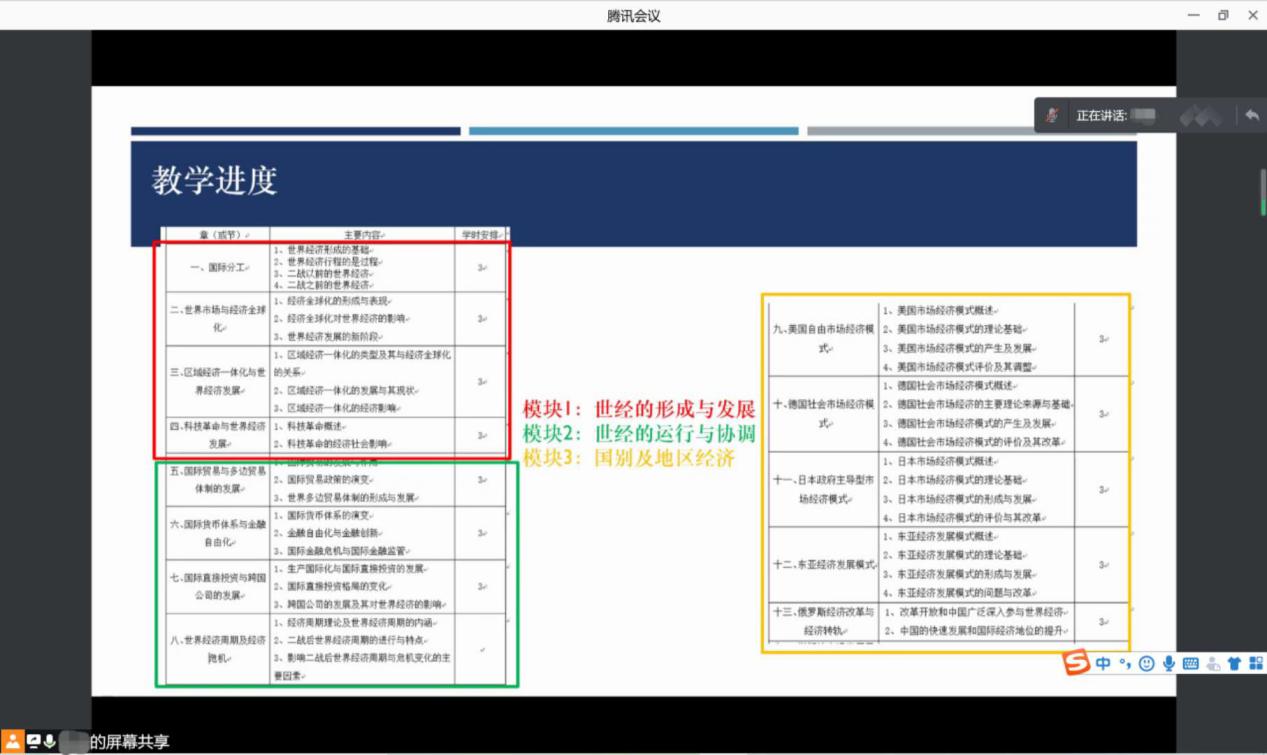Open the Sogou emoji smiley panel
Image resolution: width=1267 pixels, height=755 pixels.
tap(1146, 663)
